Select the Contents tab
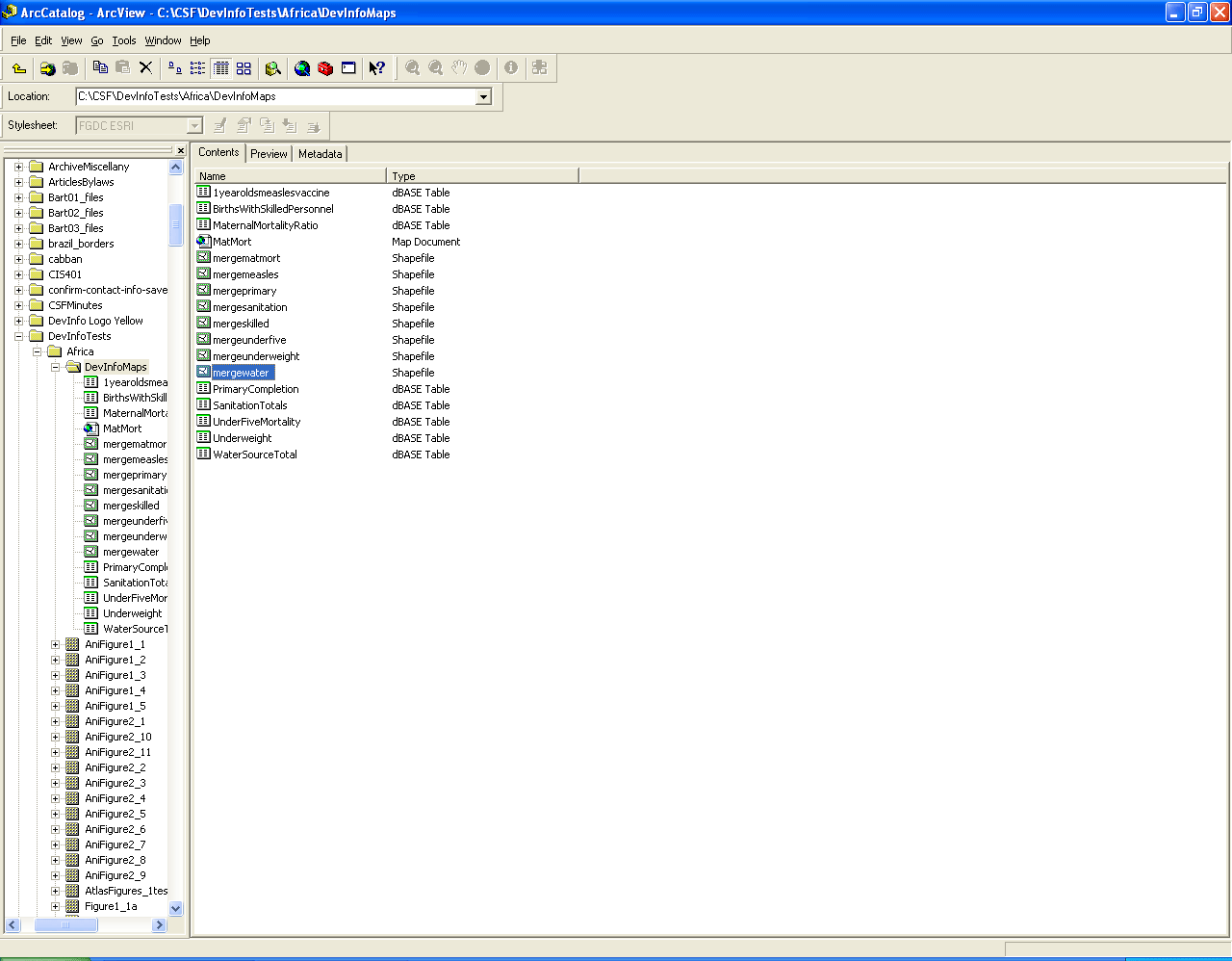This screenshot has height=961, width=1232. [x=218, y=152]
